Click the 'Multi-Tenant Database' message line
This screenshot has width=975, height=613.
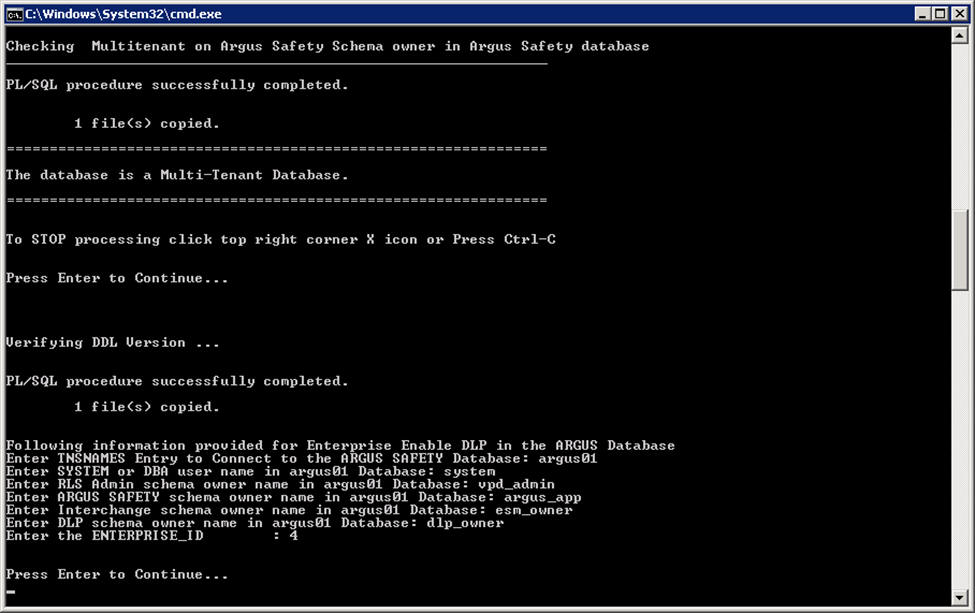click(176, 174)
